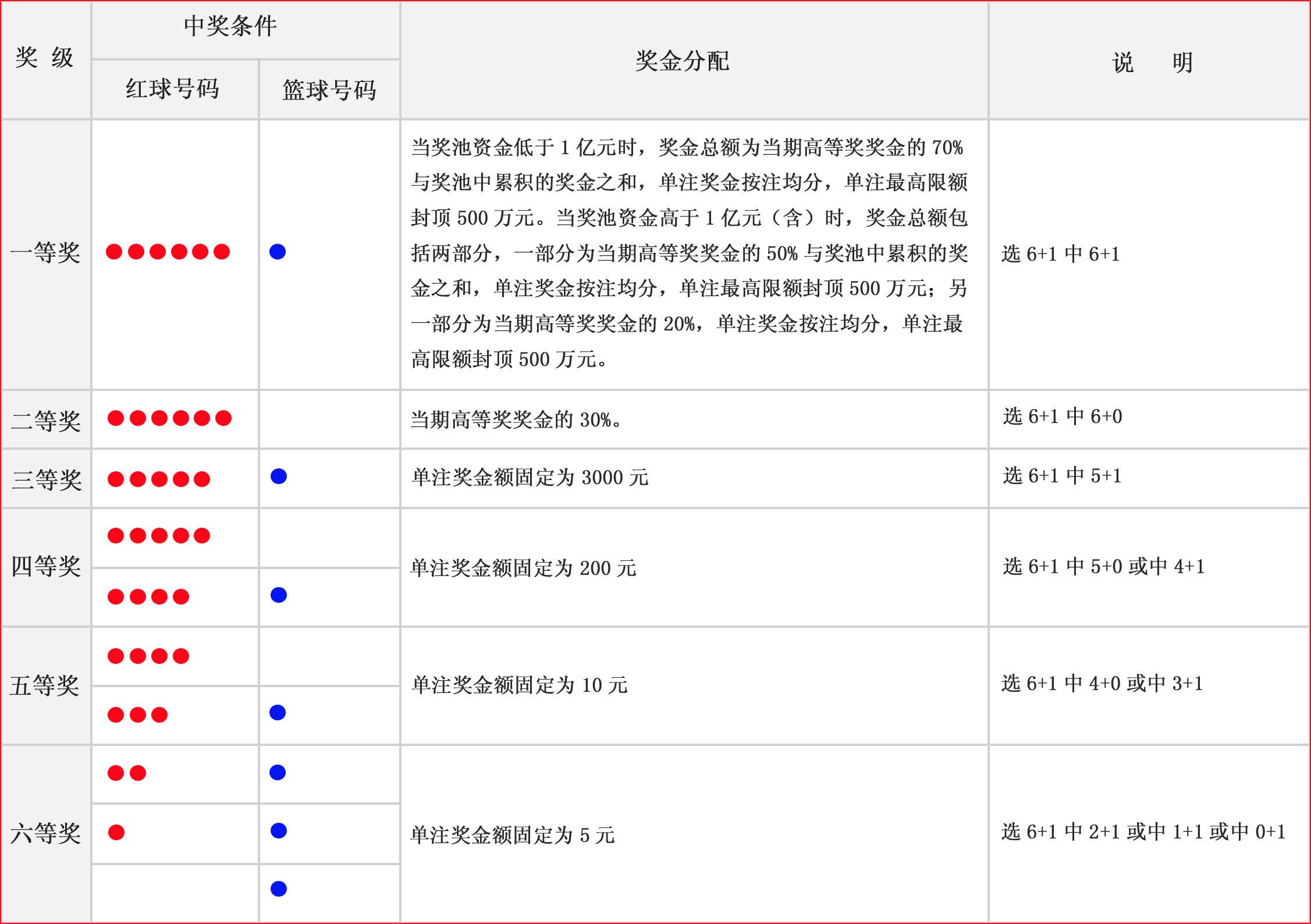Click the blue ball in the bottom 六等奖 row
Image resolution: width=1311 pixels, height=924 pixels.
[279, 889]
